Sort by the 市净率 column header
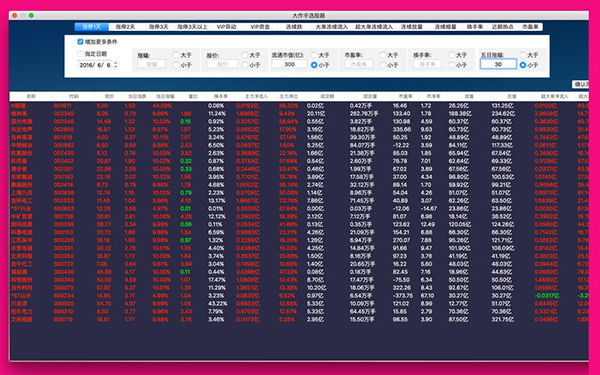The width and height of the screenshot is (600, 375). (433, 96)
